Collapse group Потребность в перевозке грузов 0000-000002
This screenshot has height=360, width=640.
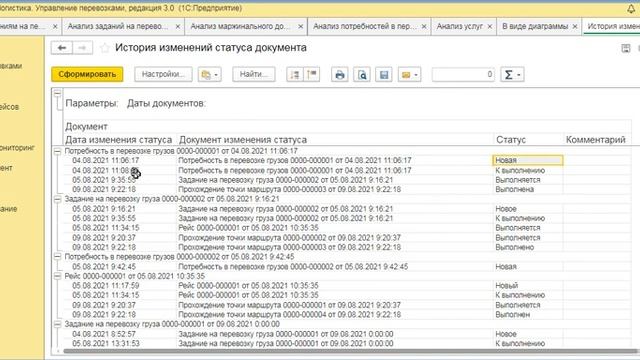pyautogui.click(x=58, y=257)
